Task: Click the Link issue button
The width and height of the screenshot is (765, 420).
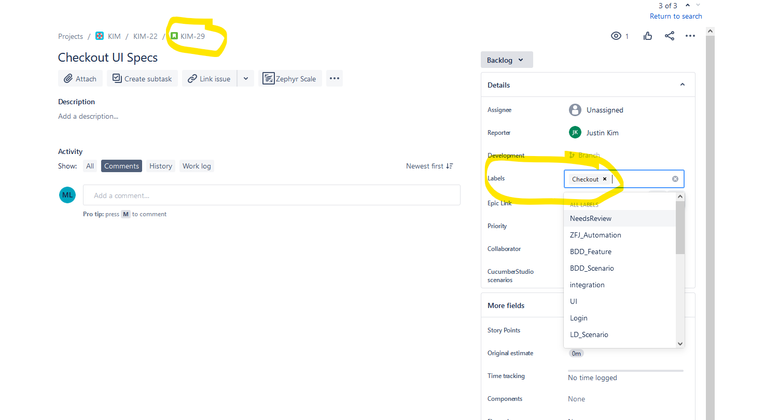Action: pos(210,79)
